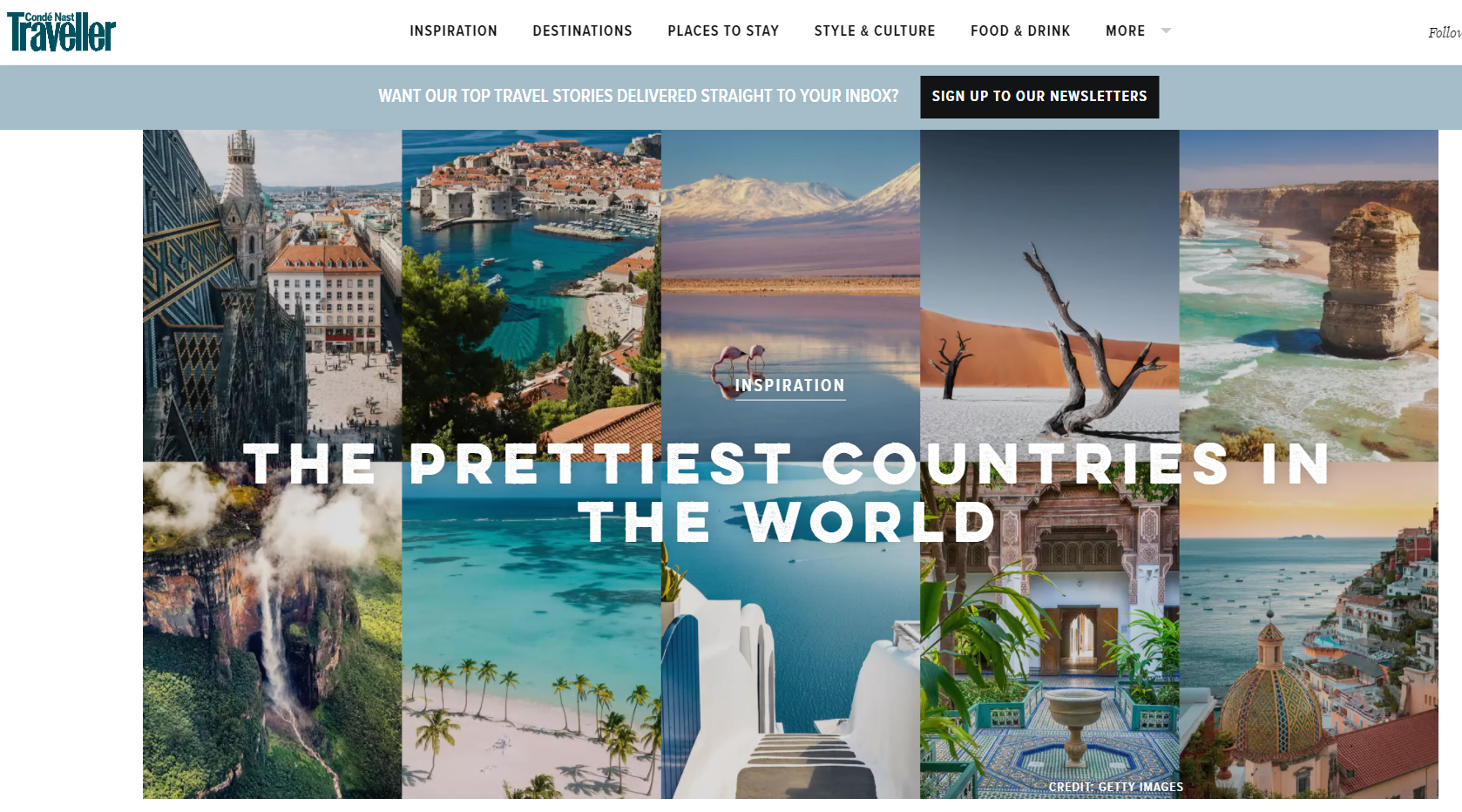Click the MORE menu label
This screenshot has width=1462, height=812.
click(x=1125, y=30)
